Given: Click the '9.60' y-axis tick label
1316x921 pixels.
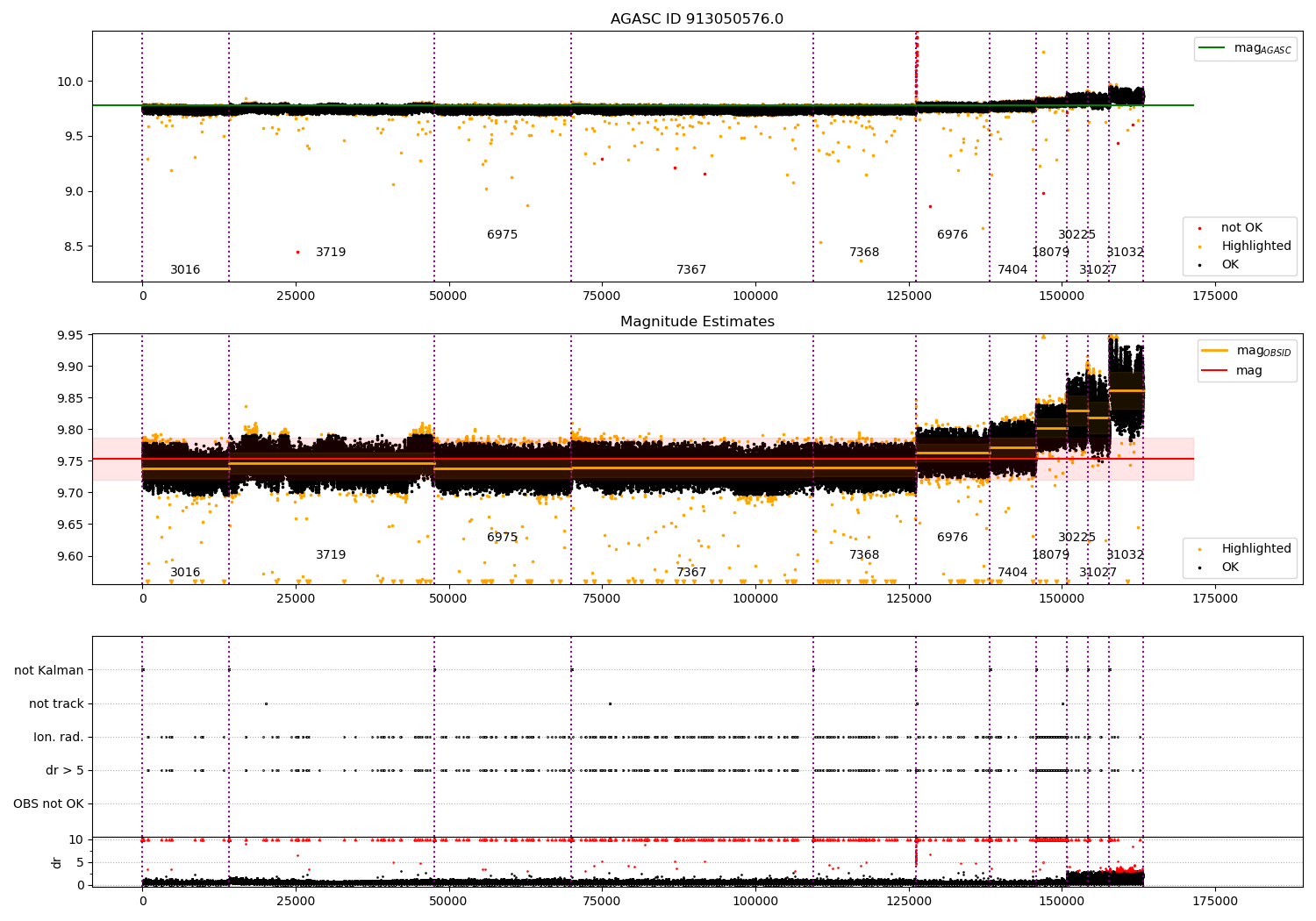Looking at the screenshot, I should click(x=71, y=557).
